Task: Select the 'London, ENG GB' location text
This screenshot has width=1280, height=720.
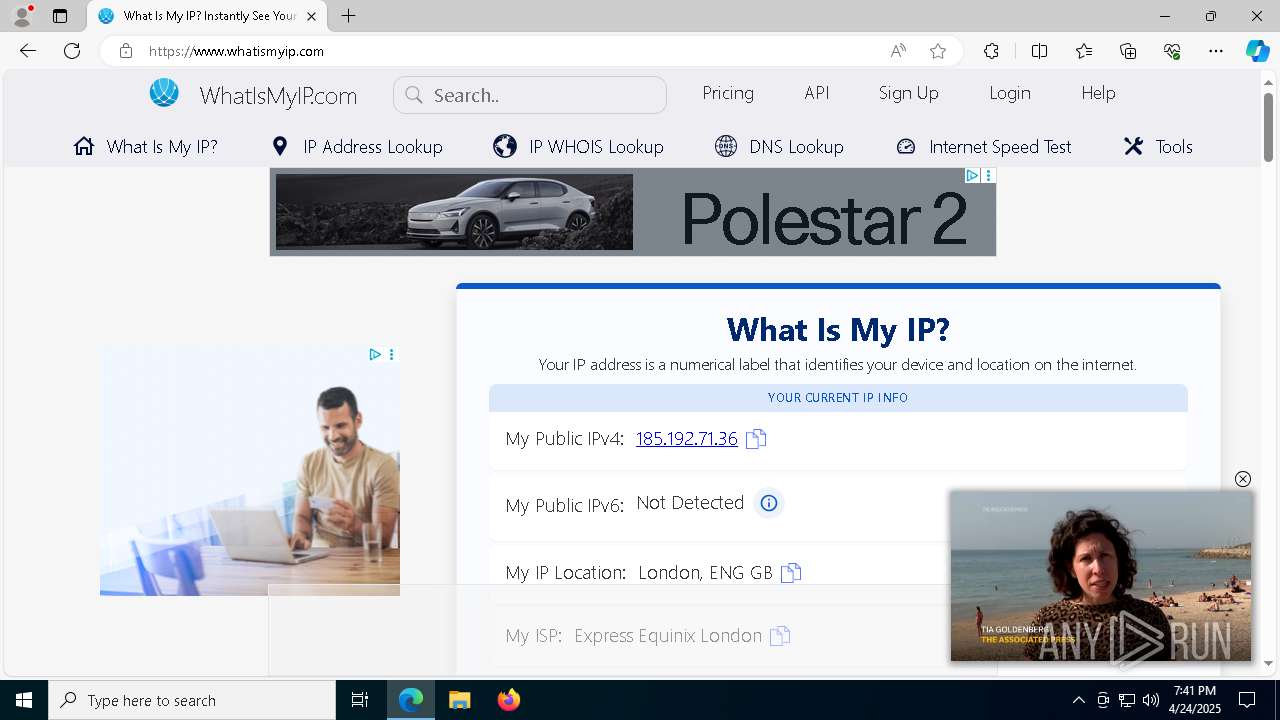Action: click(705, 573)
